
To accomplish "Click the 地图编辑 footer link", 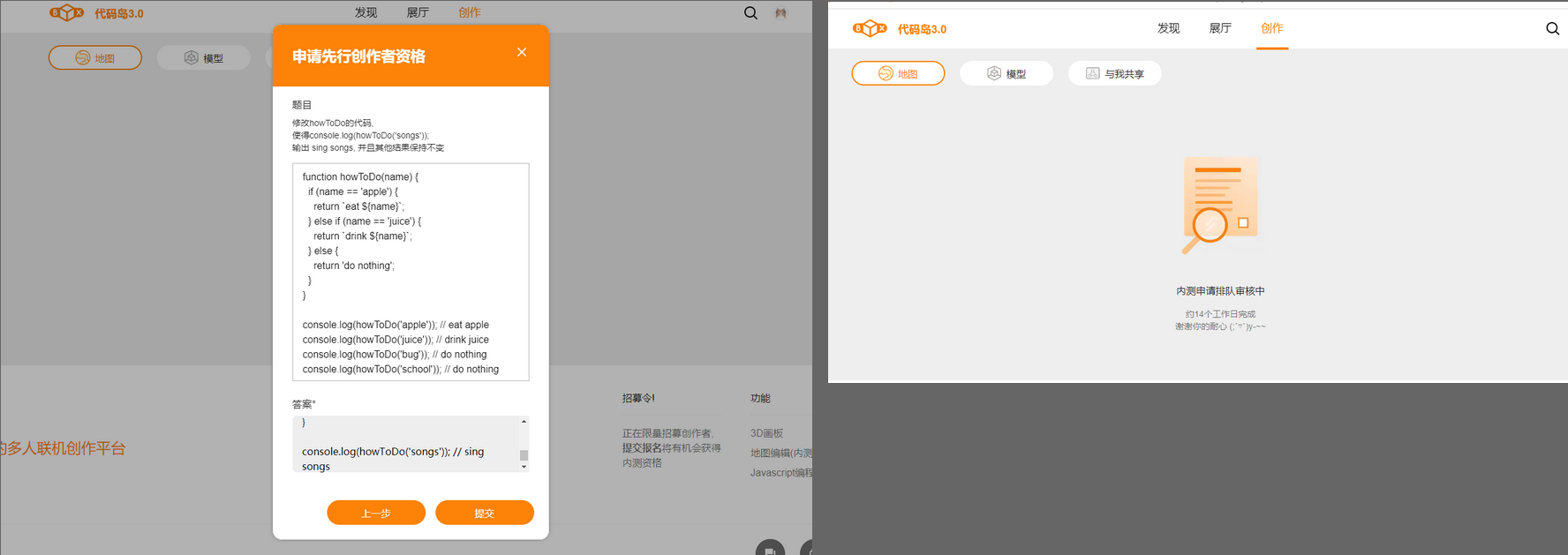I will click(780, 453).
